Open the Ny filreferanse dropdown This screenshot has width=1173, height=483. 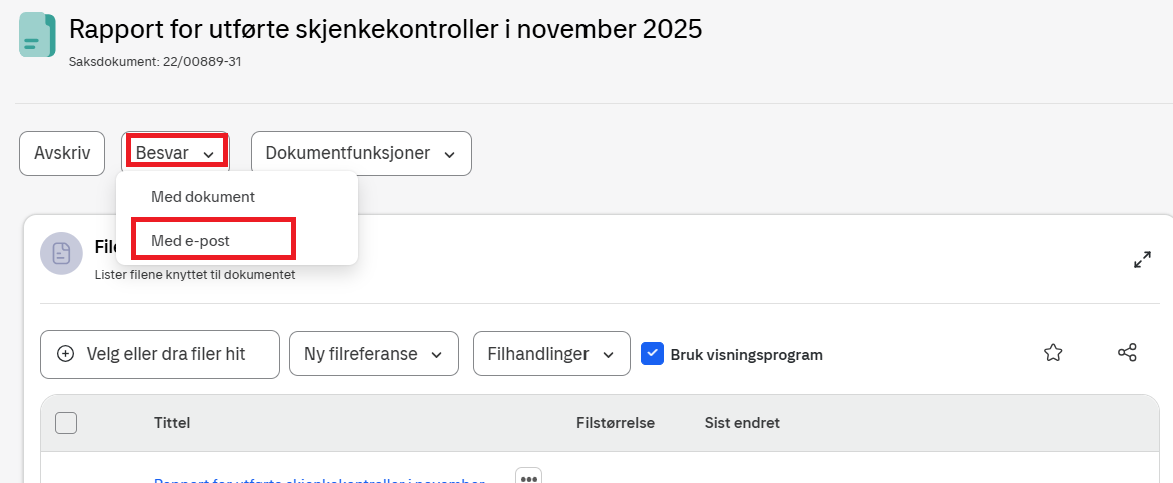click(x=373, y=354)
